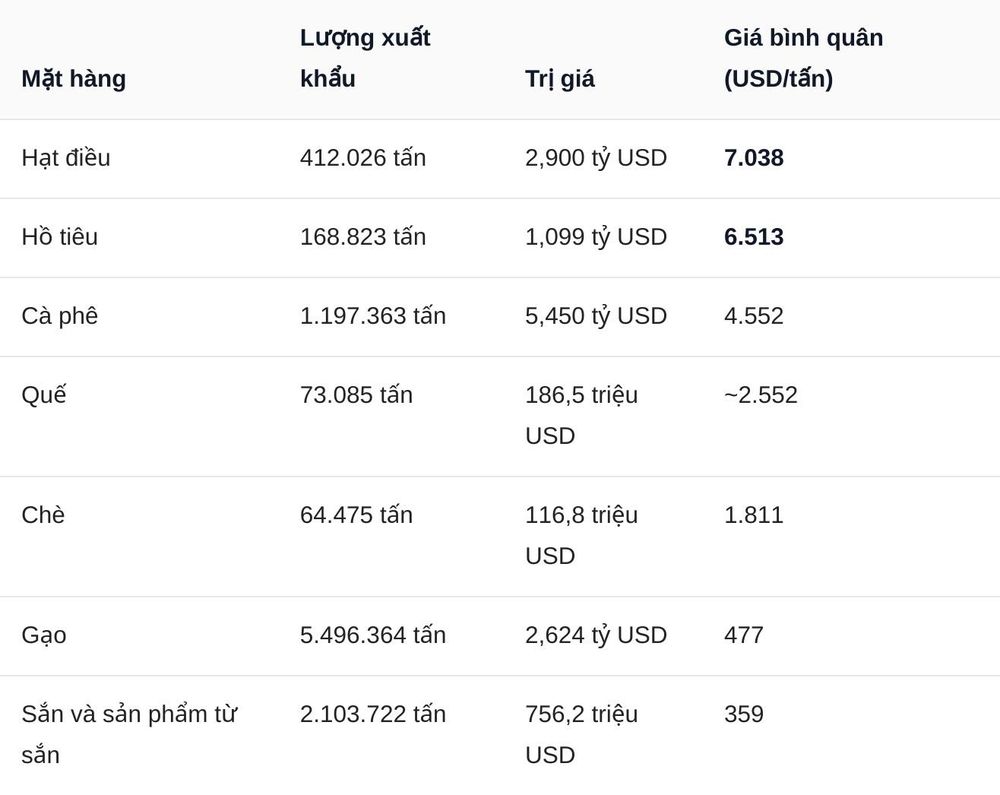Click the Hạt điều row label
1000x795 pixels.
click(66, 158)
